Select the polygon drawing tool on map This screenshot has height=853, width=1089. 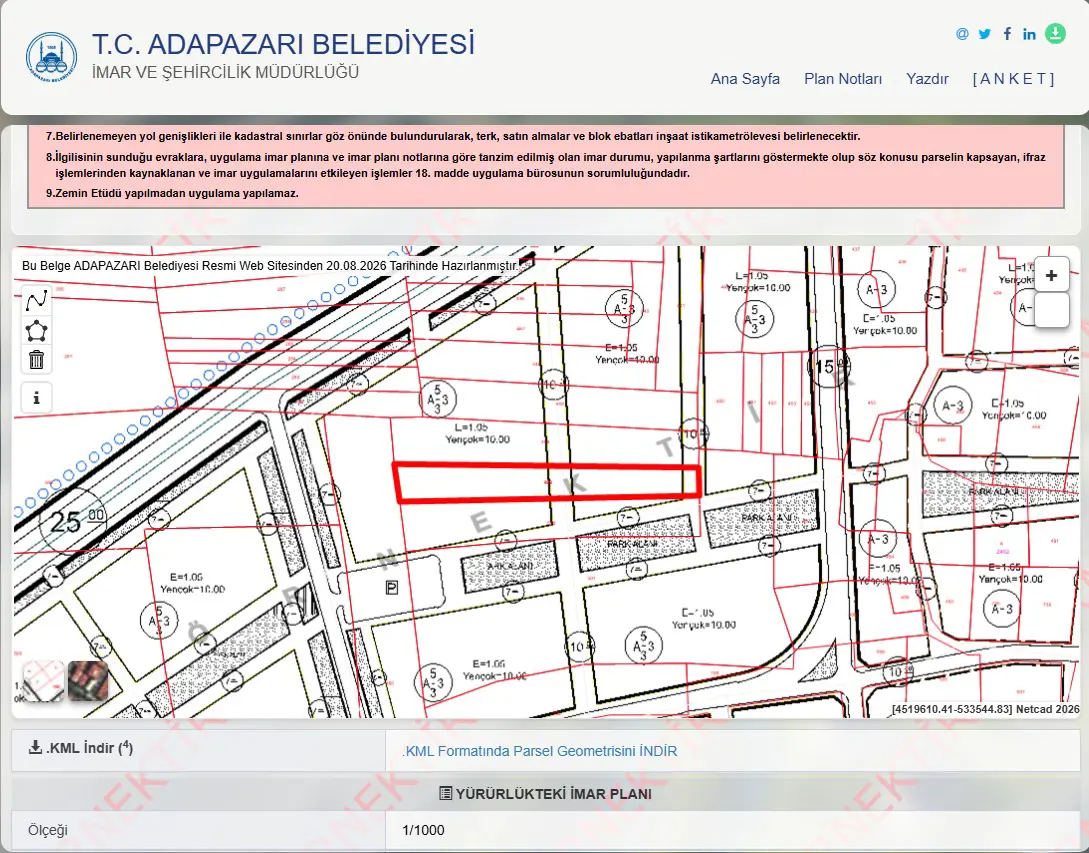click(36, 331)
